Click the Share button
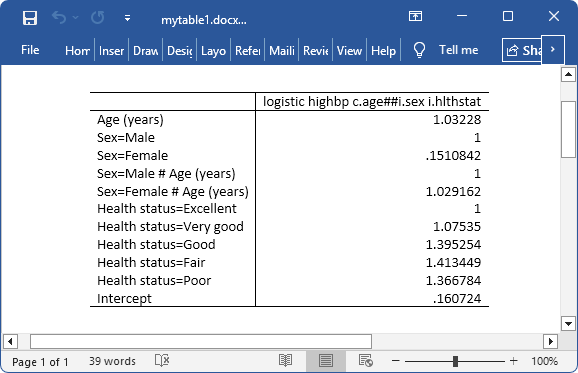The width and height of the screenshot is (578, 373). click(x=522, y=50)
